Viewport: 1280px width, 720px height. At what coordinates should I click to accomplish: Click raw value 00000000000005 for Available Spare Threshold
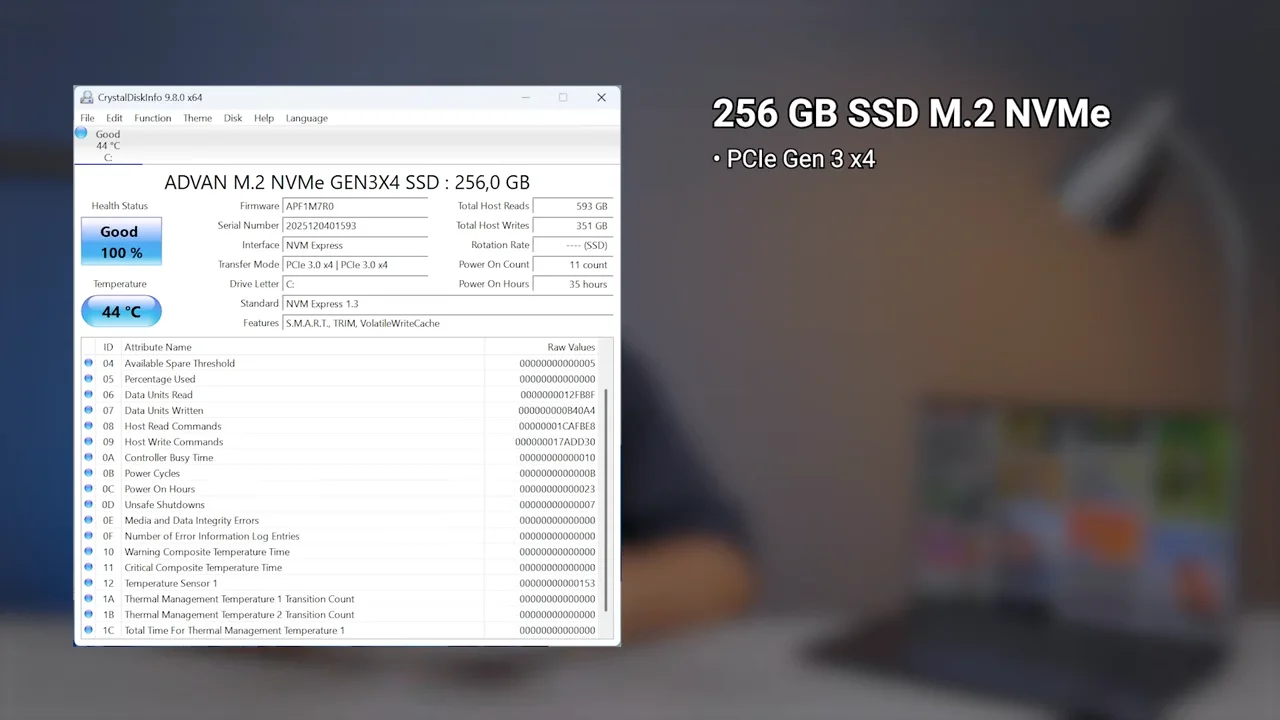(x=557, y=363)
